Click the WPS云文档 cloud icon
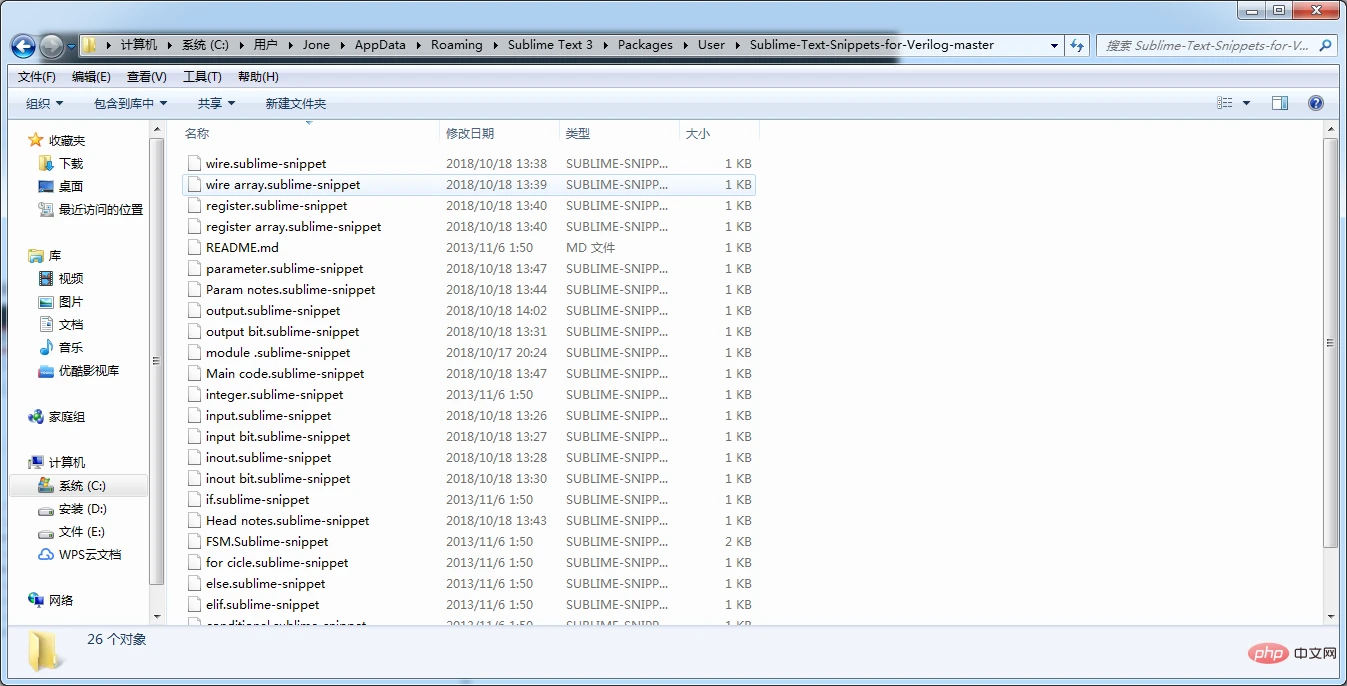1347x686 pixels. pyautogui.click(x=46, y=554)
